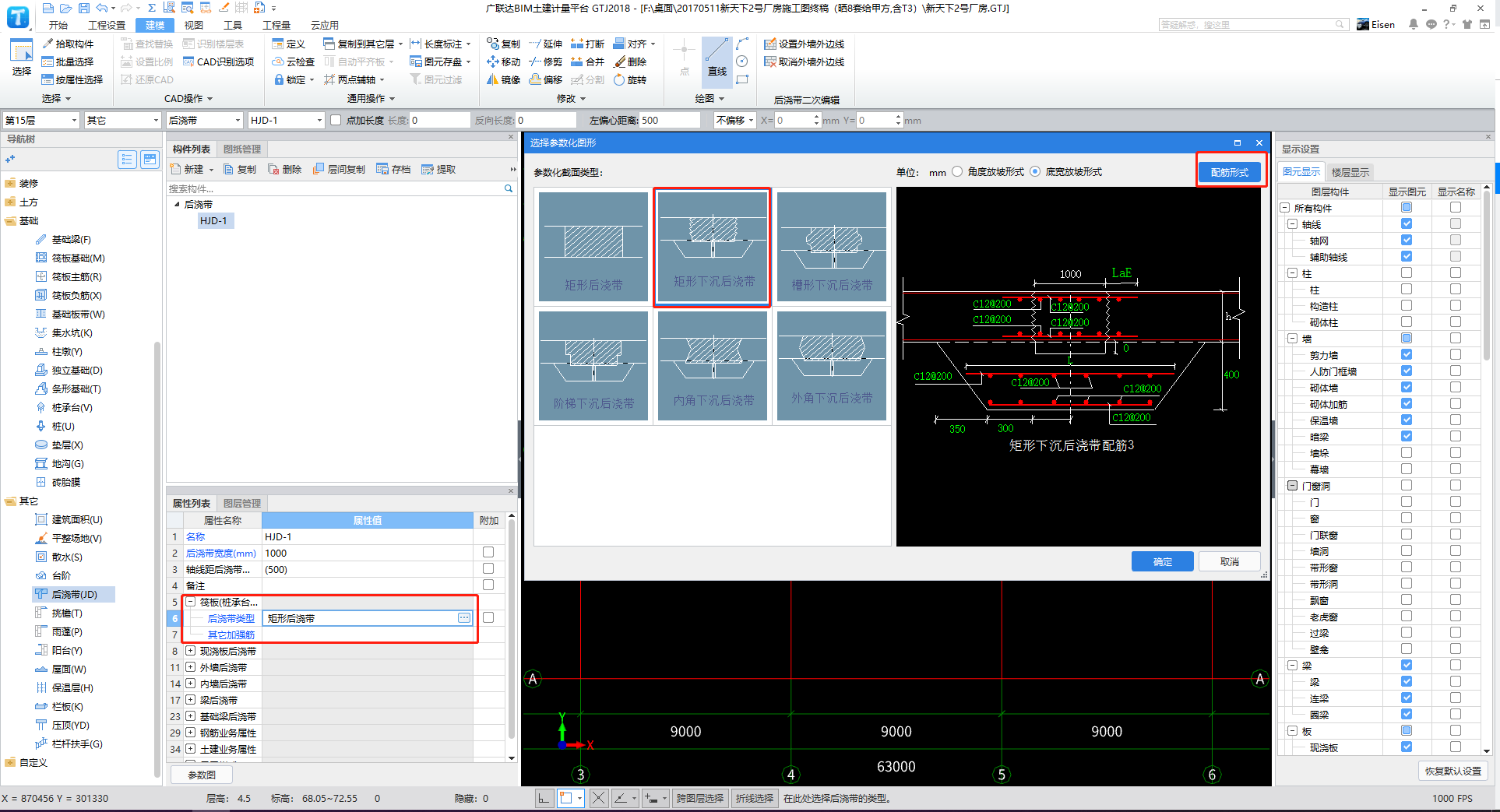Screen dimensions: 1500x812
Task: Select 底宽放坡形式 radio option
Action: pyautogui.click(x=1035, y=172)
